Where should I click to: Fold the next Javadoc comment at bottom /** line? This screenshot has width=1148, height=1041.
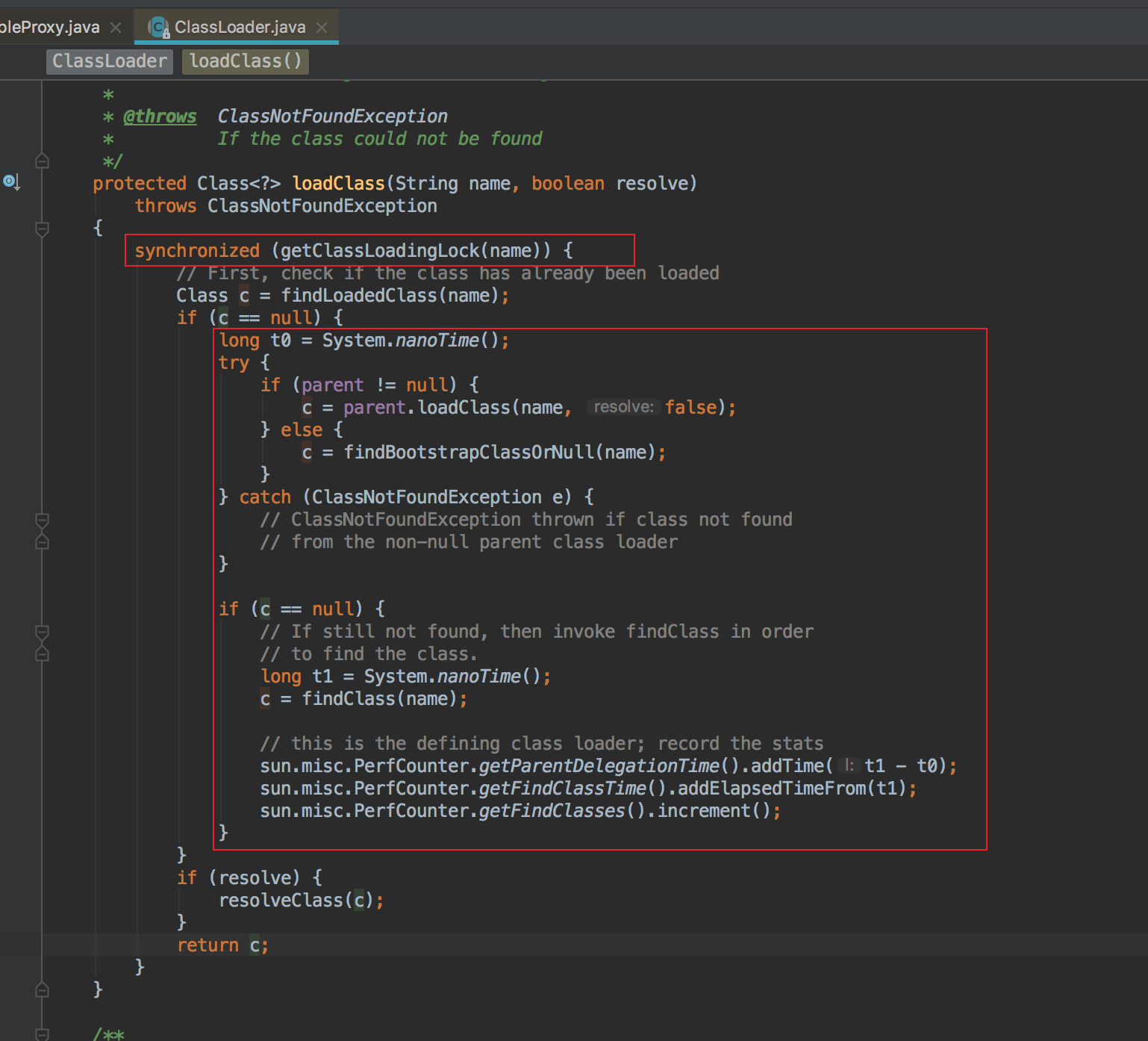(x=43, y=1034)
